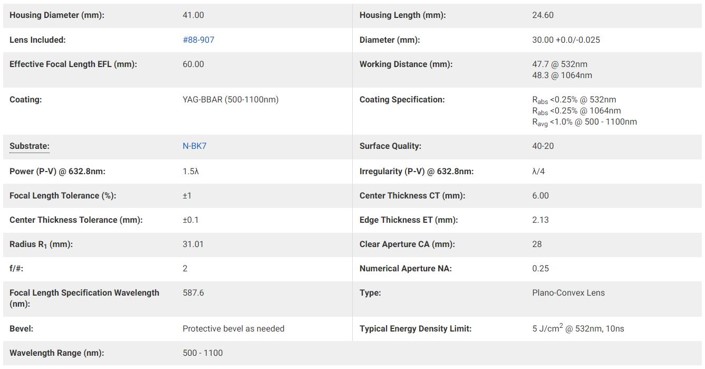705x369 pixels.
Task: Click the Housing Length (mm) label
Action: [x=402, y=15]
